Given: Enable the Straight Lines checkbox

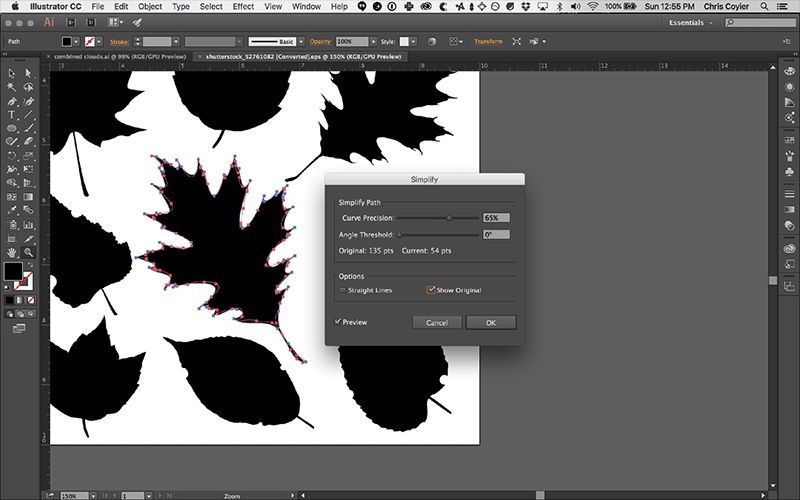Looking at the screenshot, I should coord(343,290).
